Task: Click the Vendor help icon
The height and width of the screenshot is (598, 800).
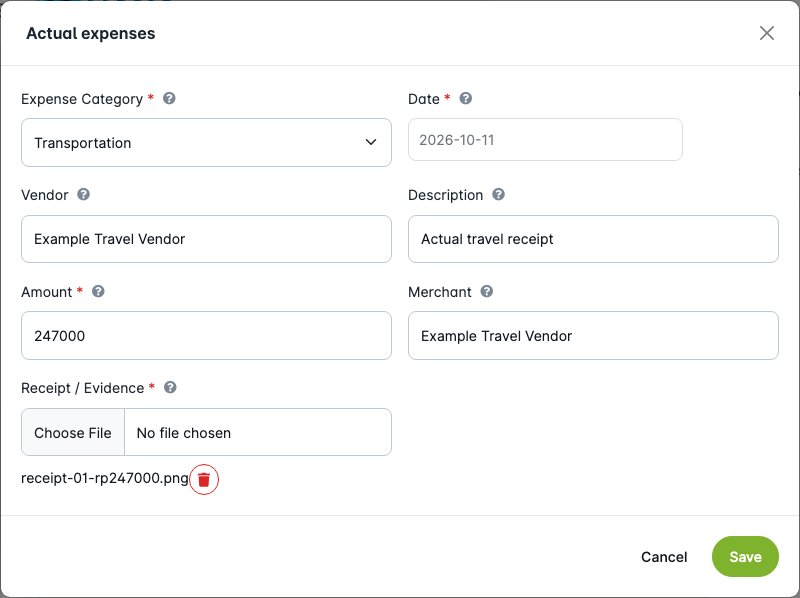Action: pos(84,194)
